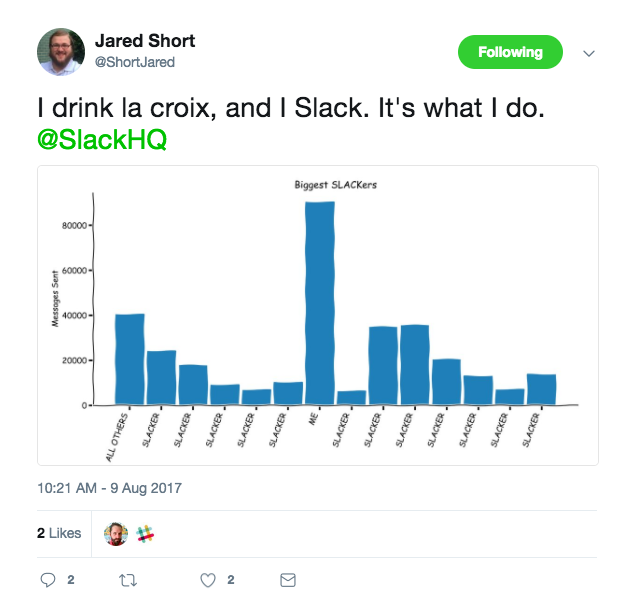Open the @ShortJared handle link
Image resolution: width=634 pixels, height=602 pixels.
[133, 62]
